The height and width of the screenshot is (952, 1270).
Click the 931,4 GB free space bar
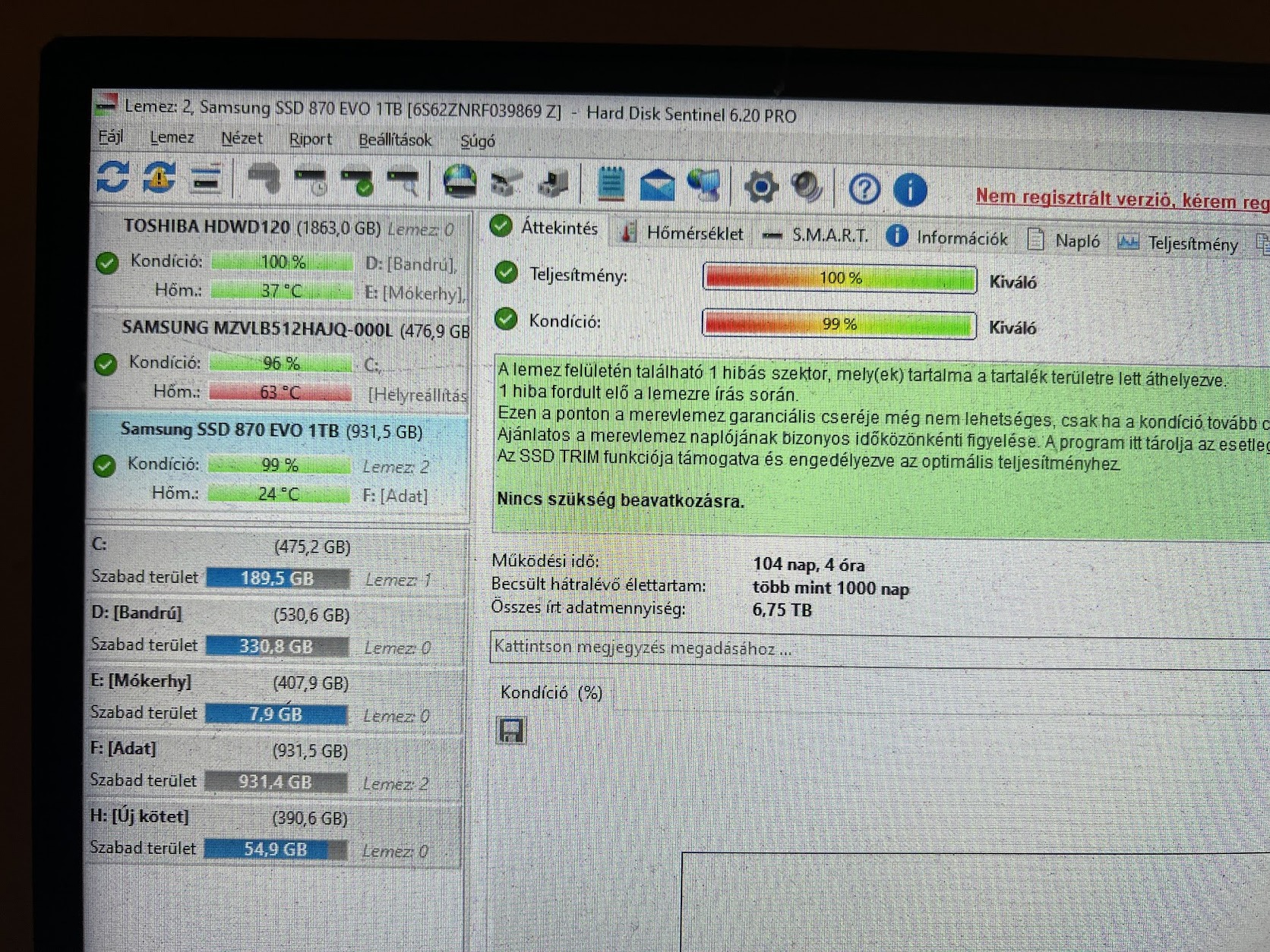coord(276,782)
